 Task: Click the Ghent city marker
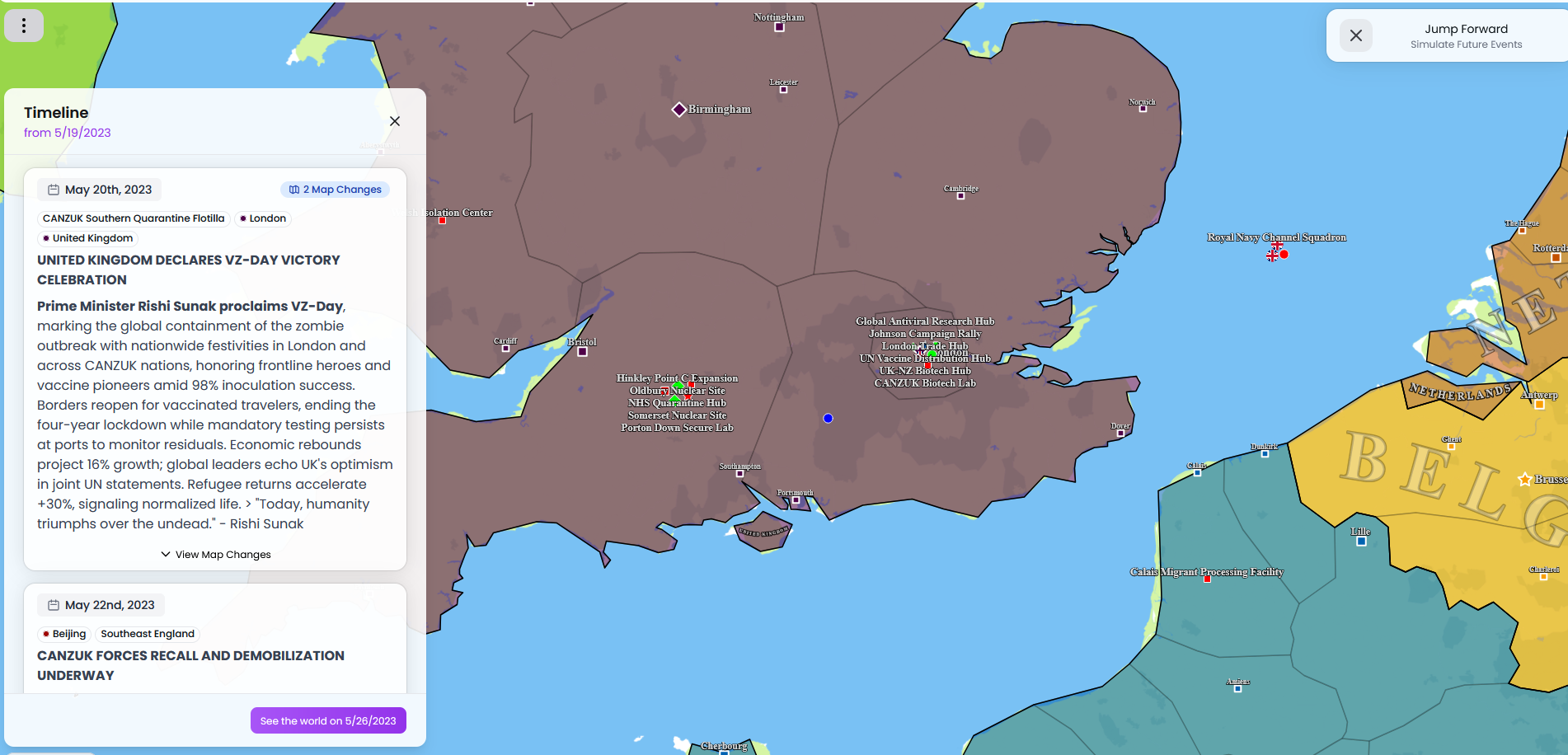[x=1451, y=447]
